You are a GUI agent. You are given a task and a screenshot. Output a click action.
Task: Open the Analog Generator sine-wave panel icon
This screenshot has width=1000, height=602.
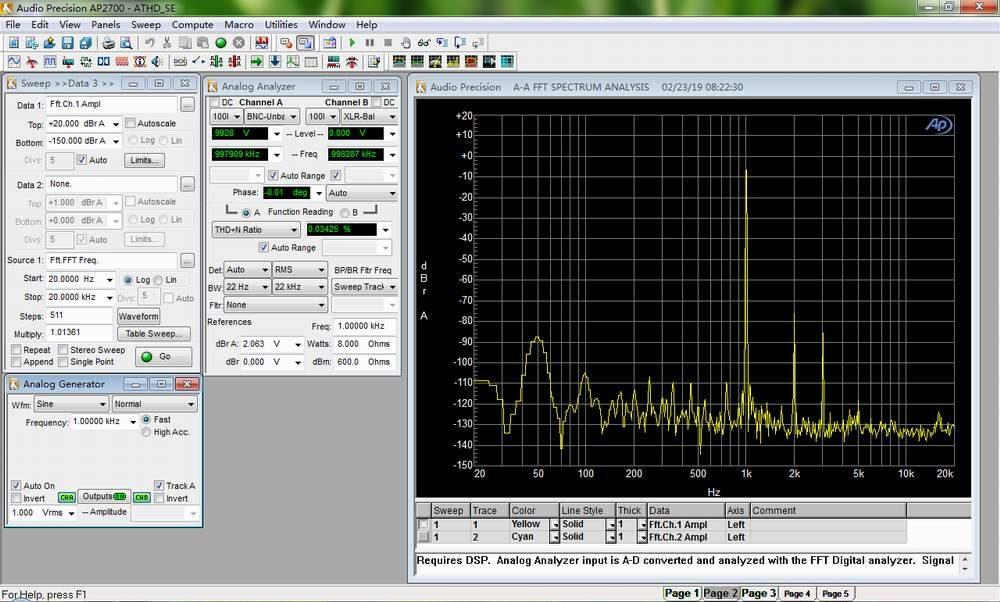click(x=13, y=61)
